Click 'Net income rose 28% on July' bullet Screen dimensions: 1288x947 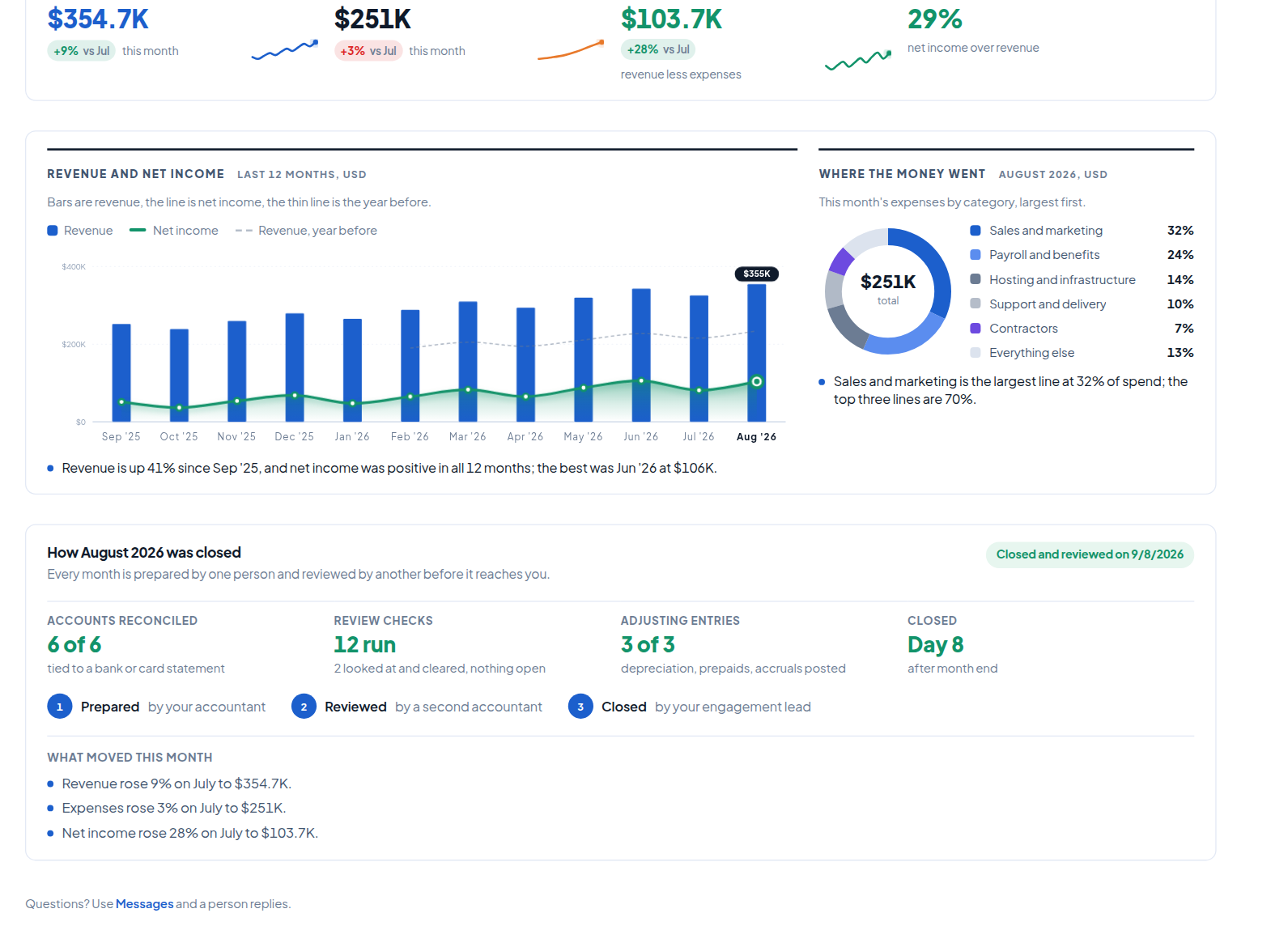click(x=189, y=833)
